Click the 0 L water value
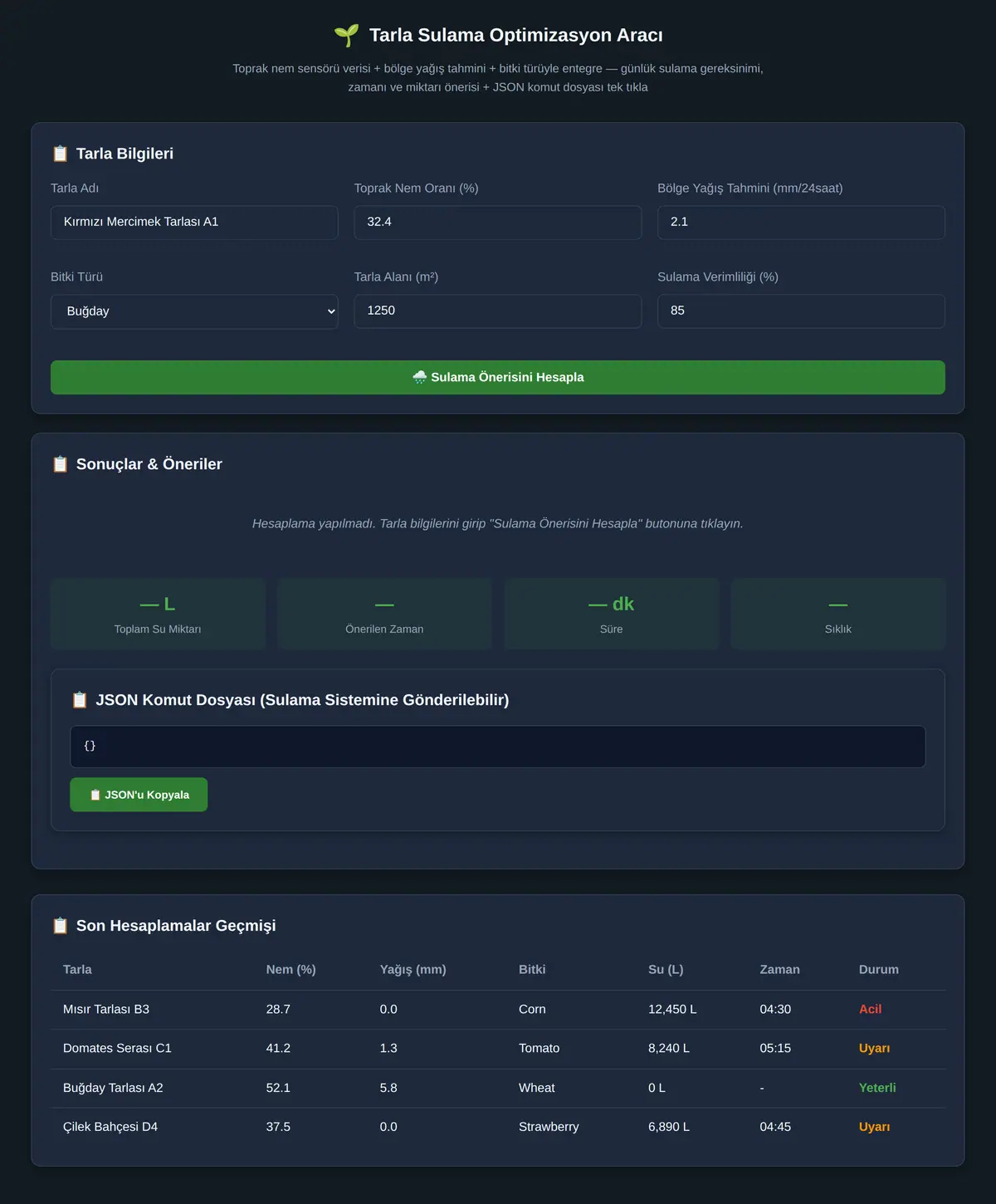Screen dimensions: 996x1204 pos(657,1088)
